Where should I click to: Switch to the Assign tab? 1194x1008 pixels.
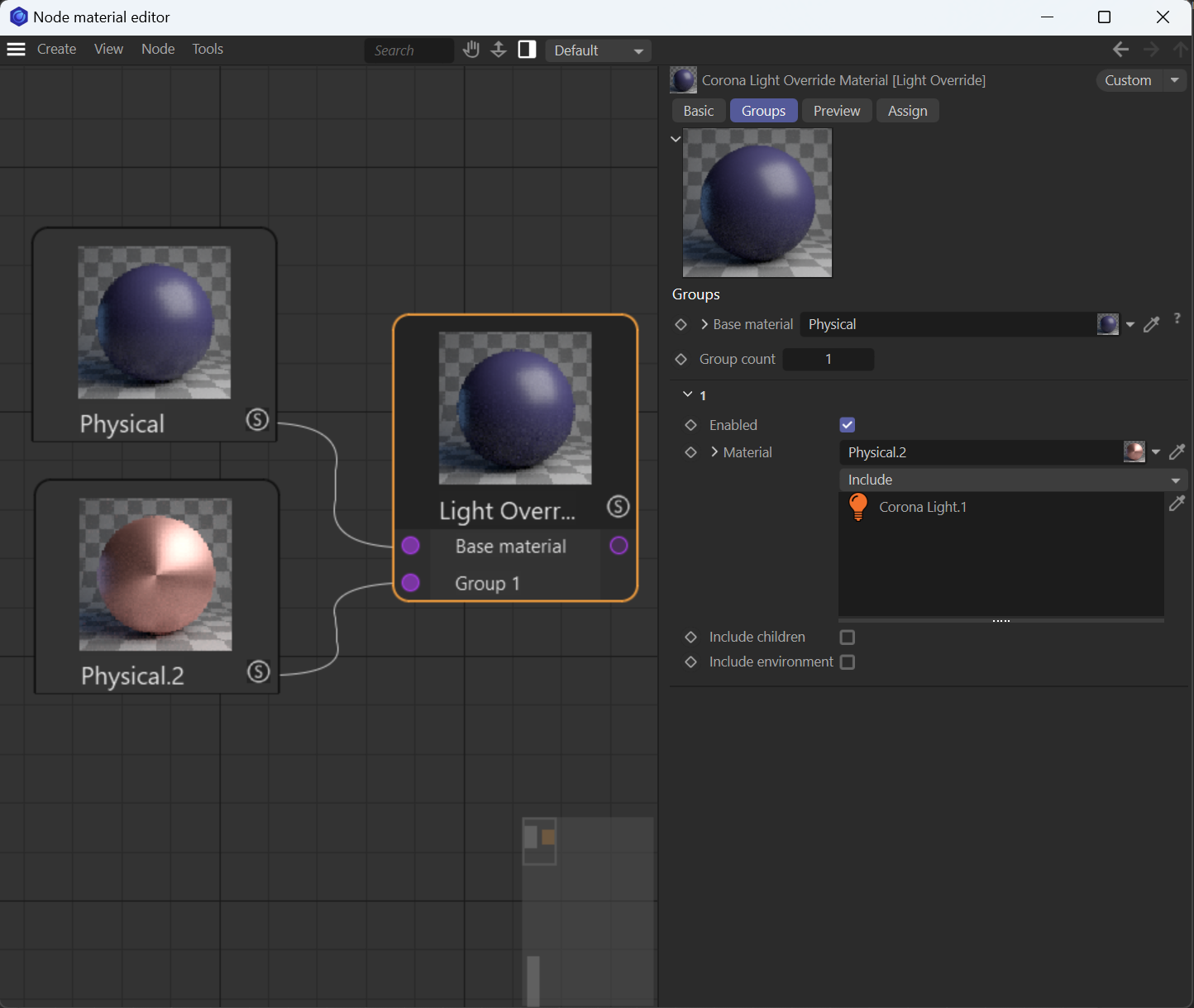(908, 111)
